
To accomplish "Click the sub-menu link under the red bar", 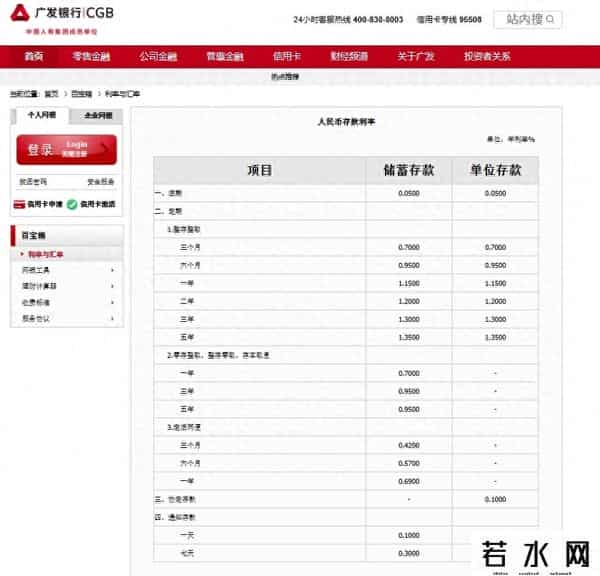I will [285, 77].
